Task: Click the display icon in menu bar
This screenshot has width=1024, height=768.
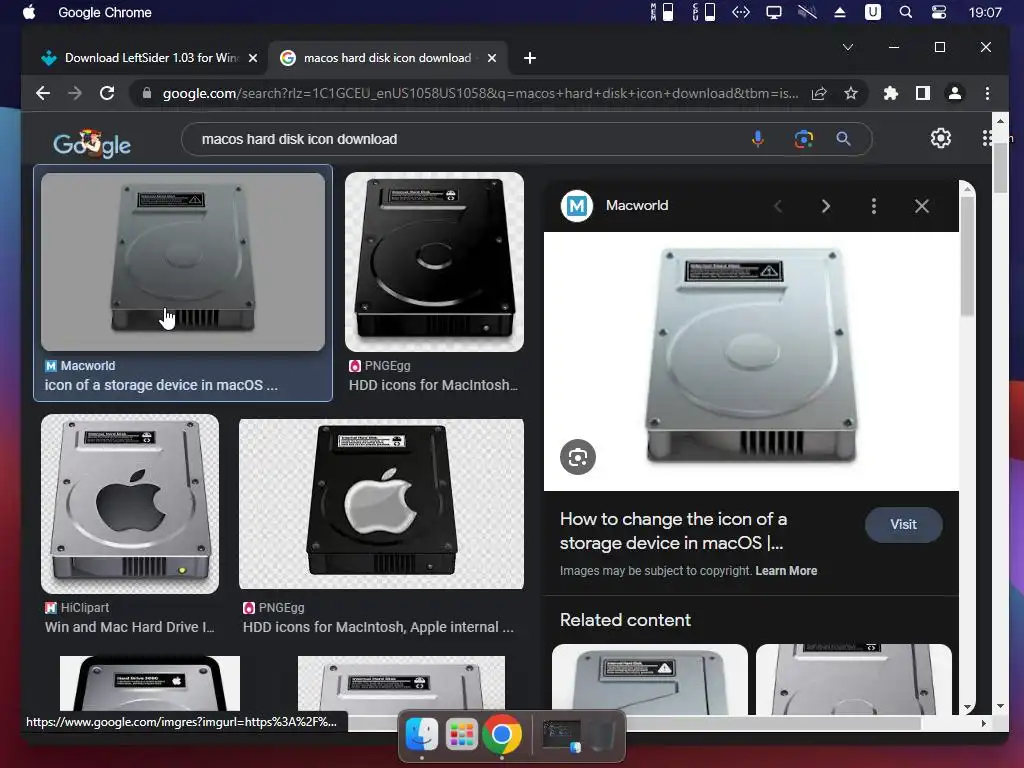Action: (x=774, y=12)
